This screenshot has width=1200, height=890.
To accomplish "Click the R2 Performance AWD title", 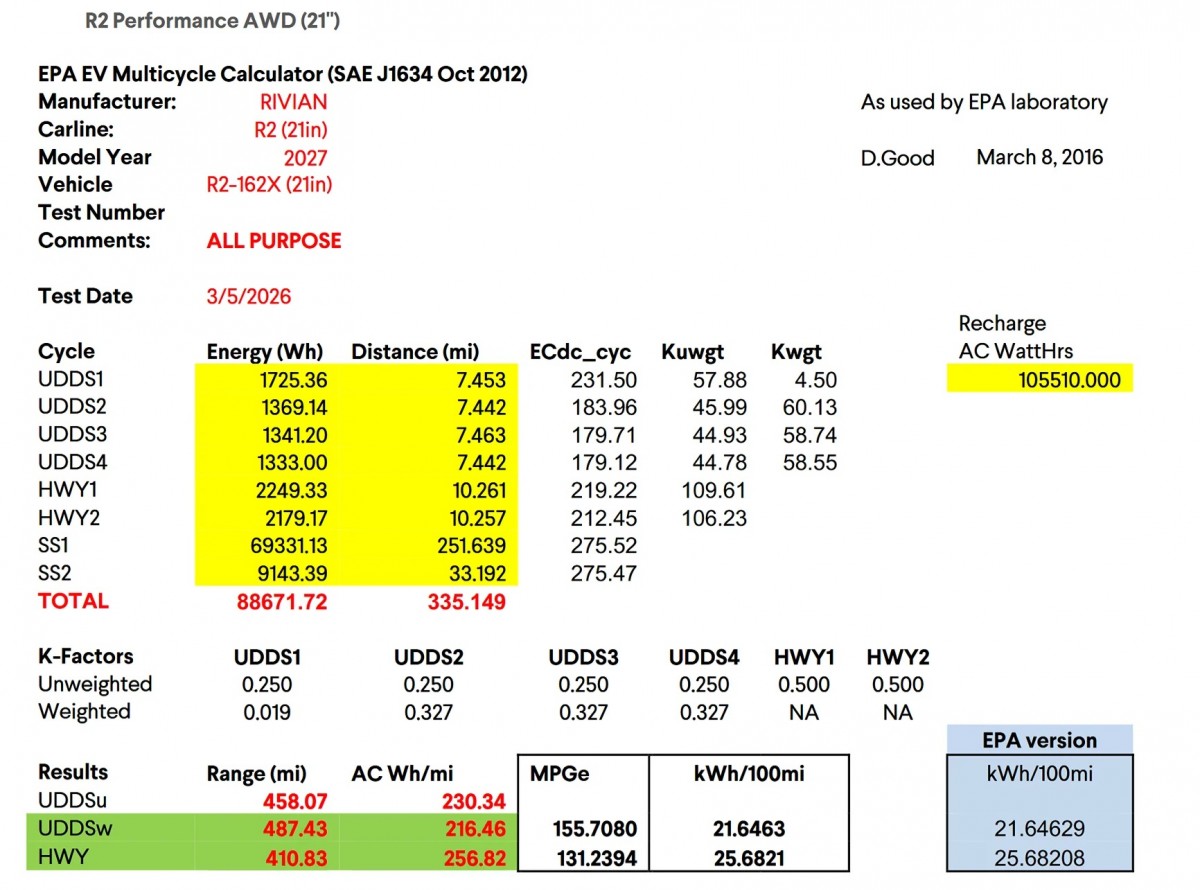I will [x=212, y=20].
